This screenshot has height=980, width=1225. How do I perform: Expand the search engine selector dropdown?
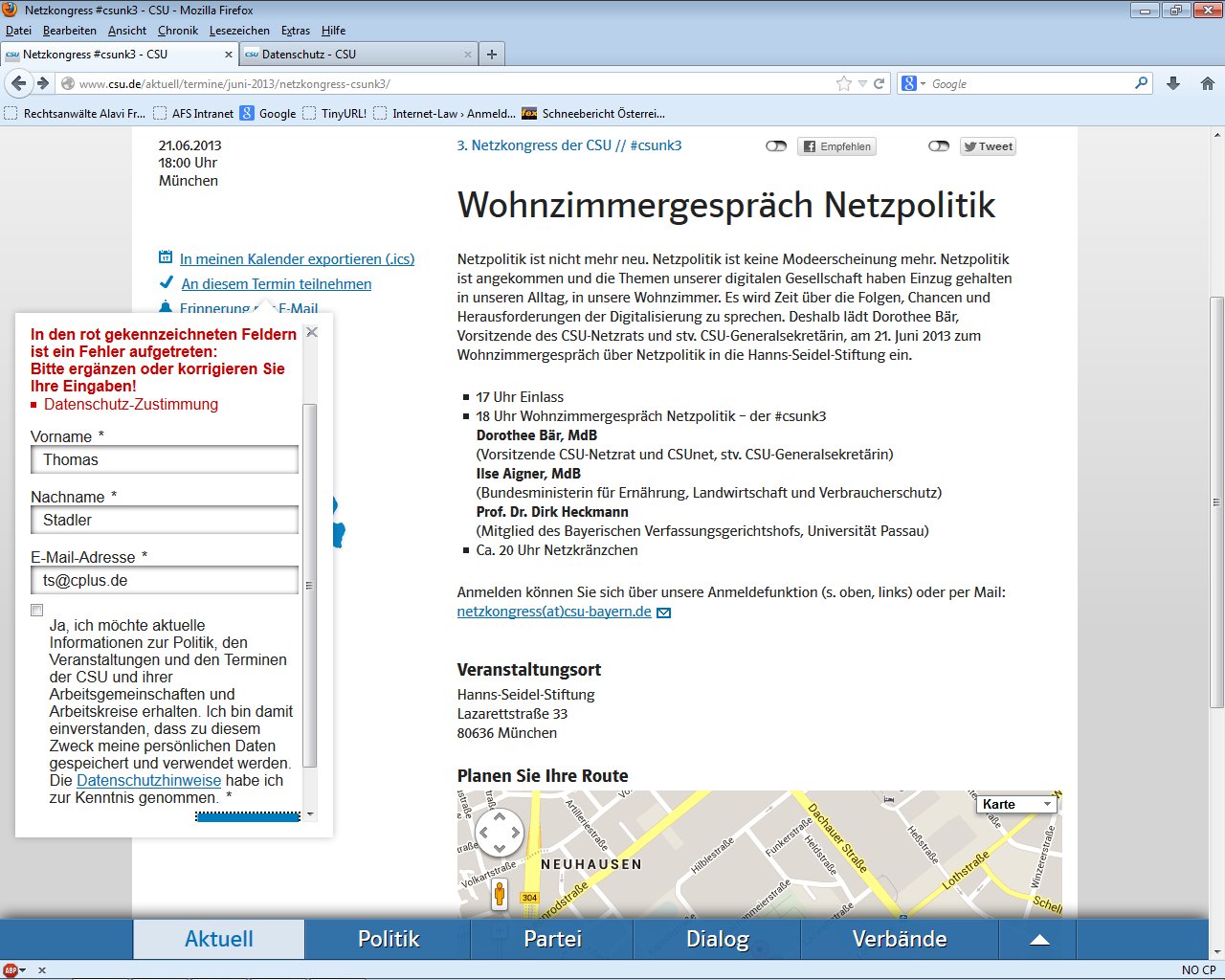point(913,83)
